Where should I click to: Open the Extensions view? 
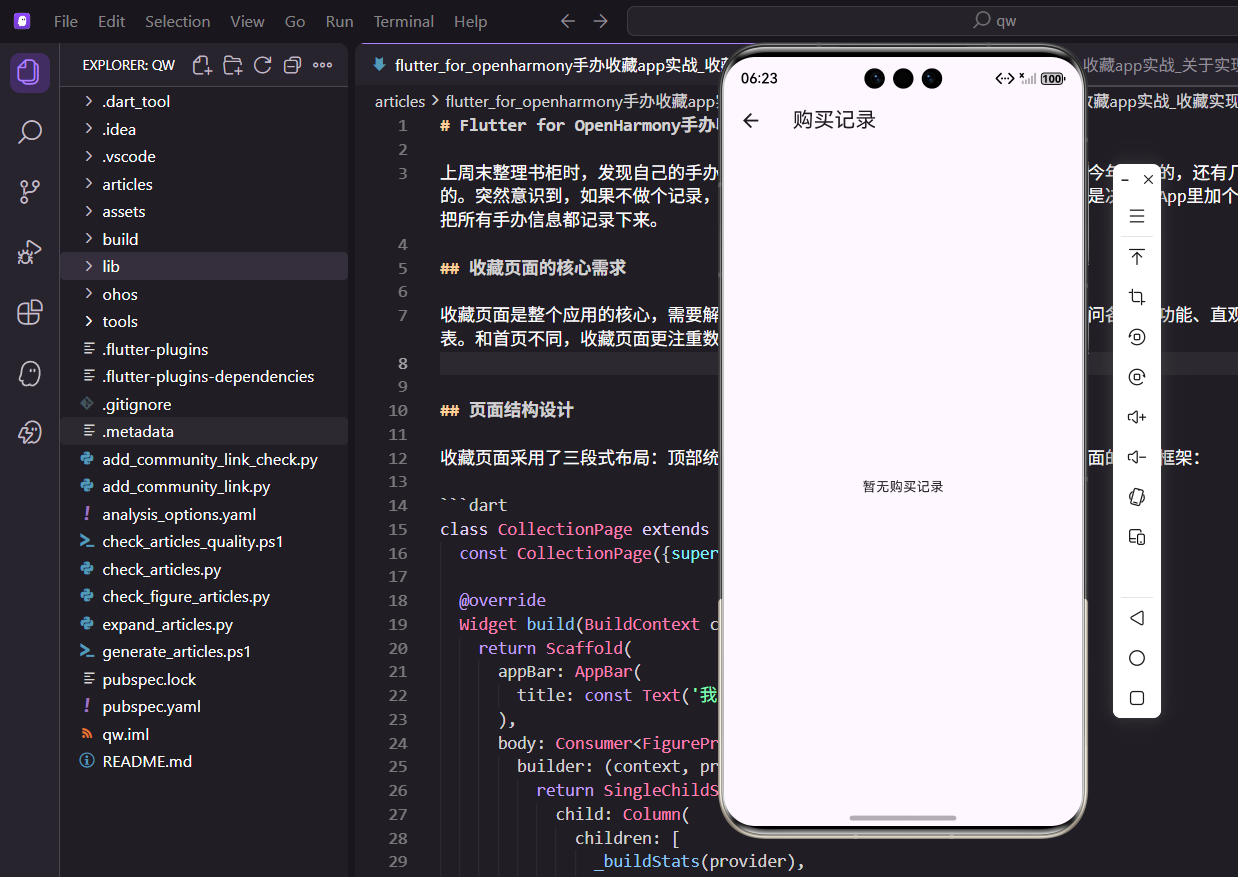pyautogui.click(x=30, y=312)
